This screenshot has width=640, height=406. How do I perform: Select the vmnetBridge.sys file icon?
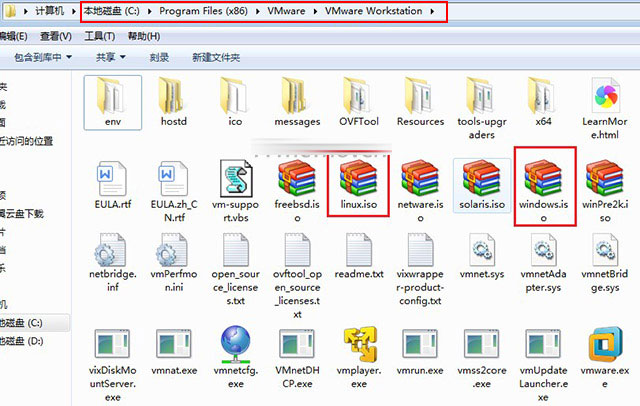click(x=605, y=249)
